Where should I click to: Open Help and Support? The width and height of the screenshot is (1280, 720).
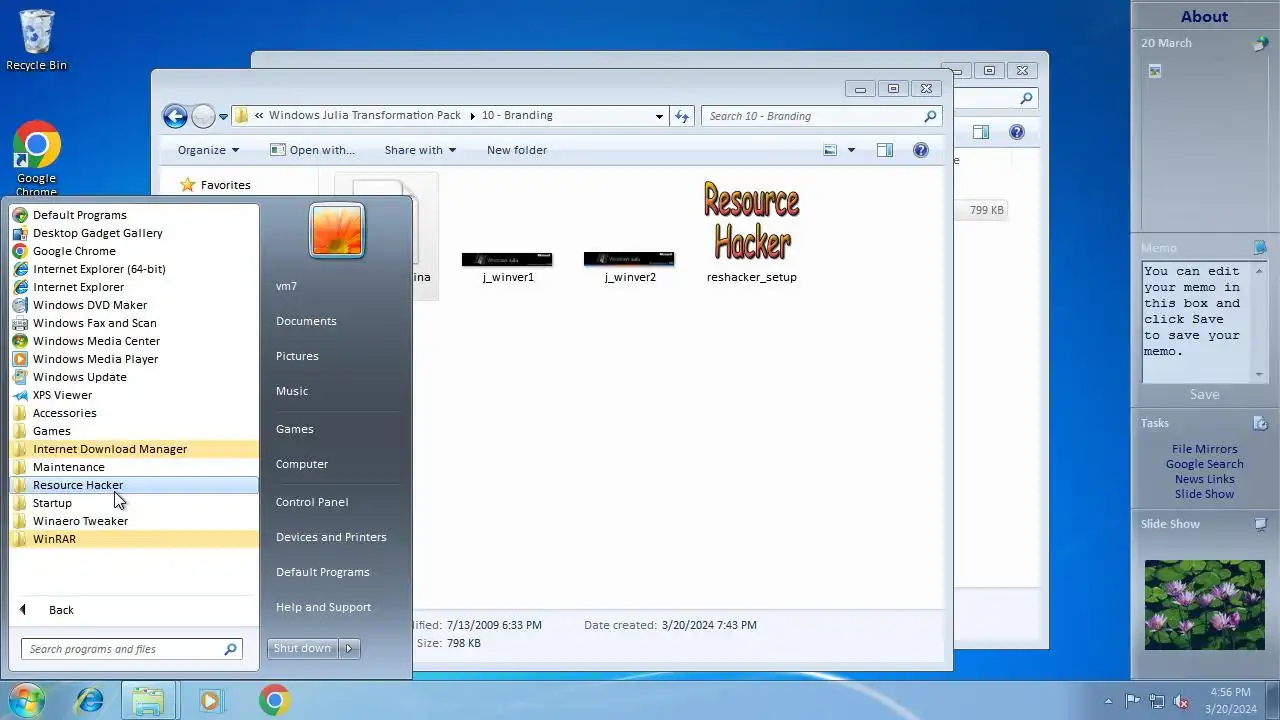323,607
